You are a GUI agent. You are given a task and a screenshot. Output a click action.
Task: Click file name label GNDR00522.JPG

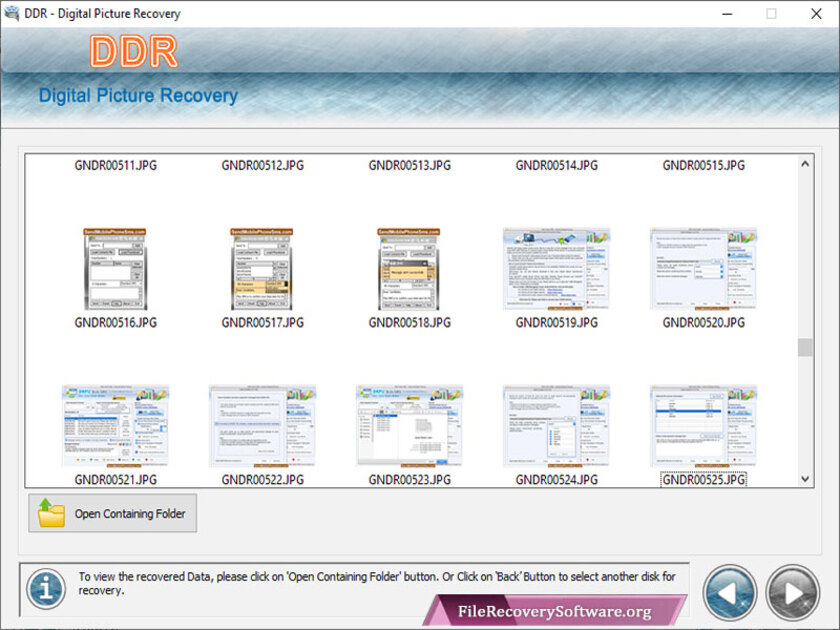click(x=262, y=479)
